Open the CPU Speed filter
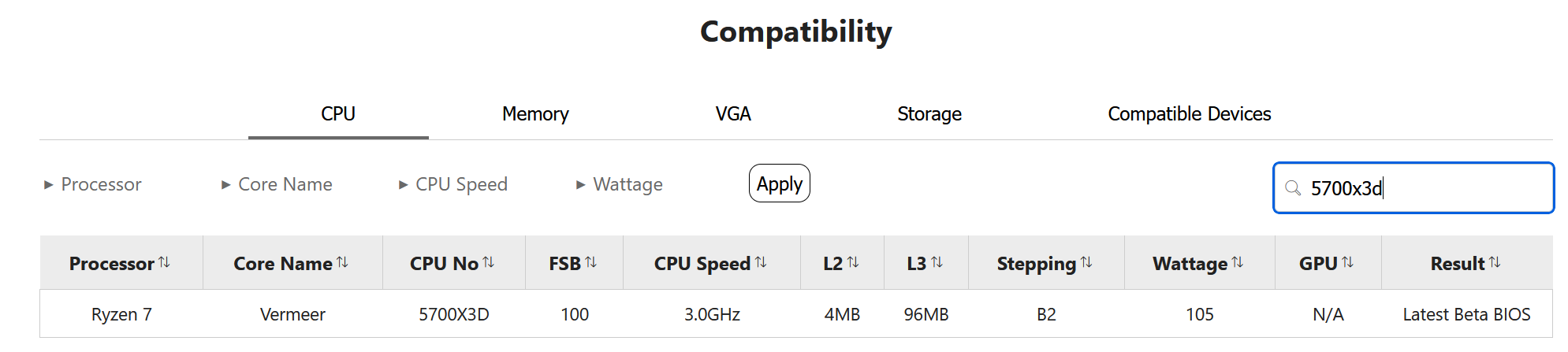Screen dimensions: 1568x352 pyautogui.click(x=453, y=184)
